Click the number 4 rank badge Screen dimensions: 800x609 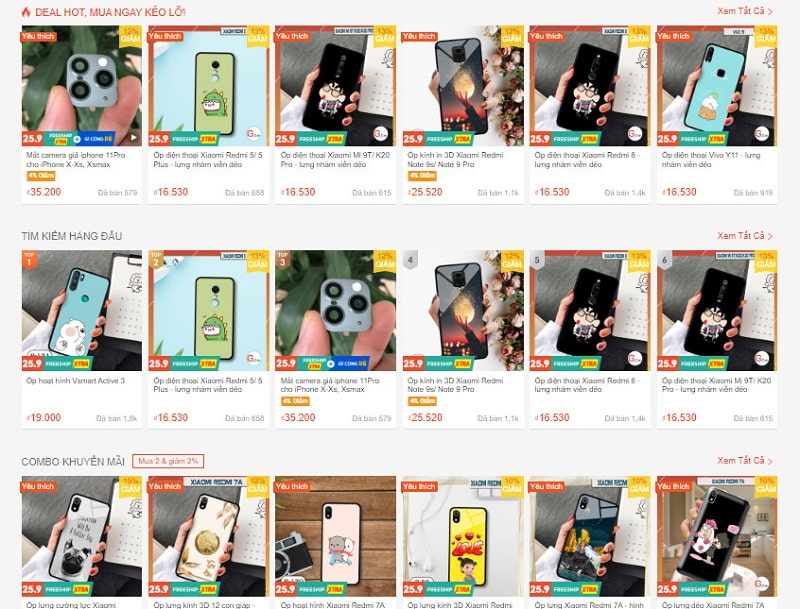click(x=410, y=260)
